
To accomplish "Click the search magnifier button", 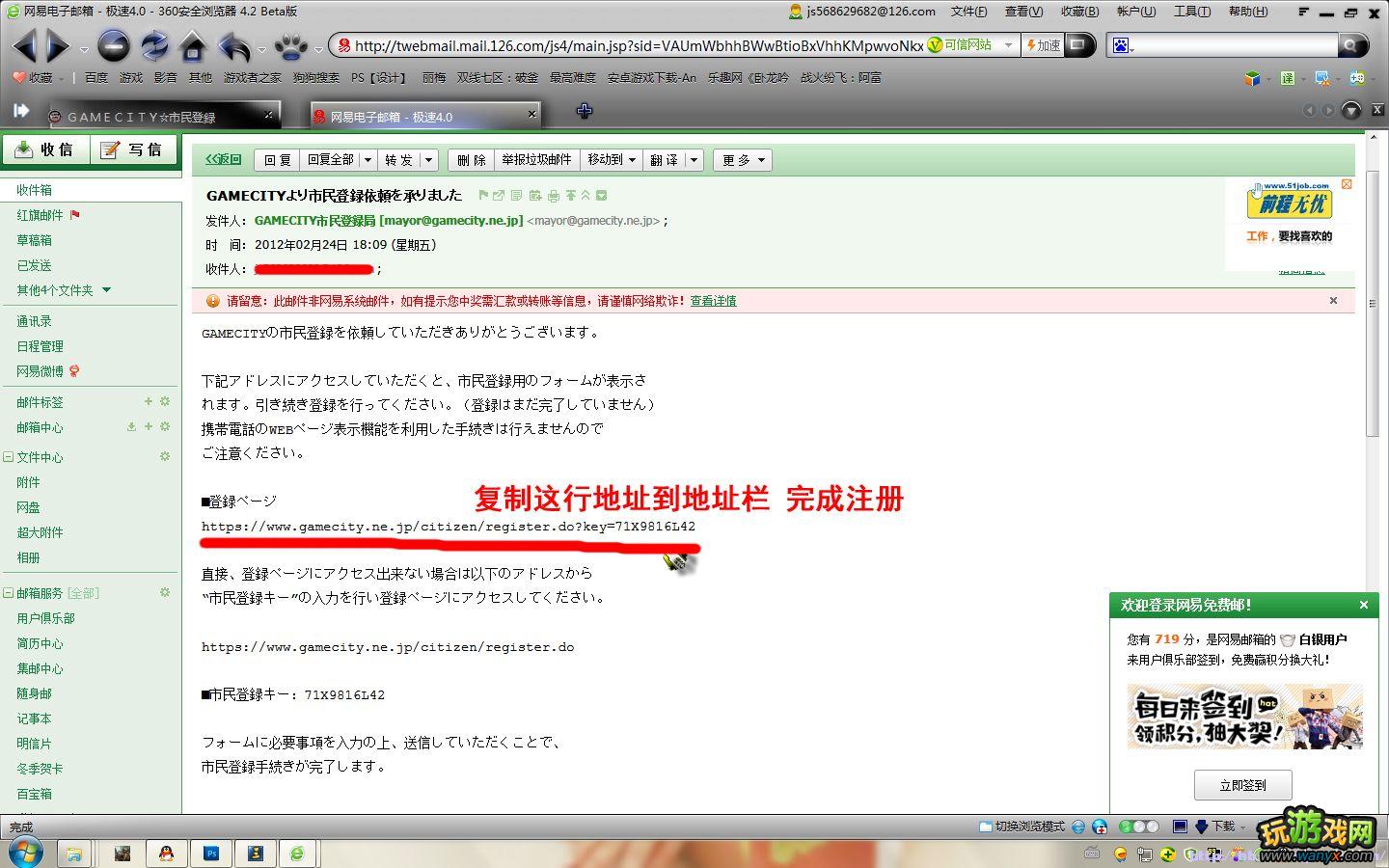I will point(1353,45).
